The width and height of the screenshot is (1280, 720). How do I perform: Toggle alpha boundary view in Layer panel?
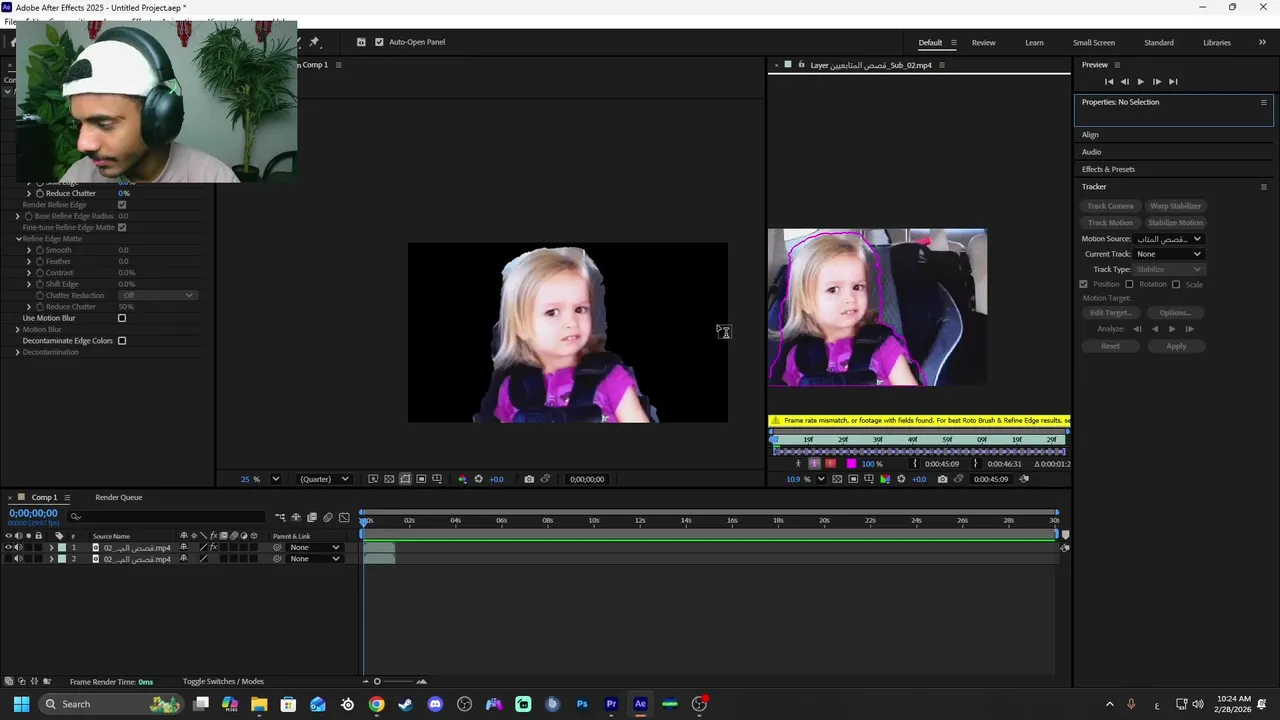pos(814,464)
